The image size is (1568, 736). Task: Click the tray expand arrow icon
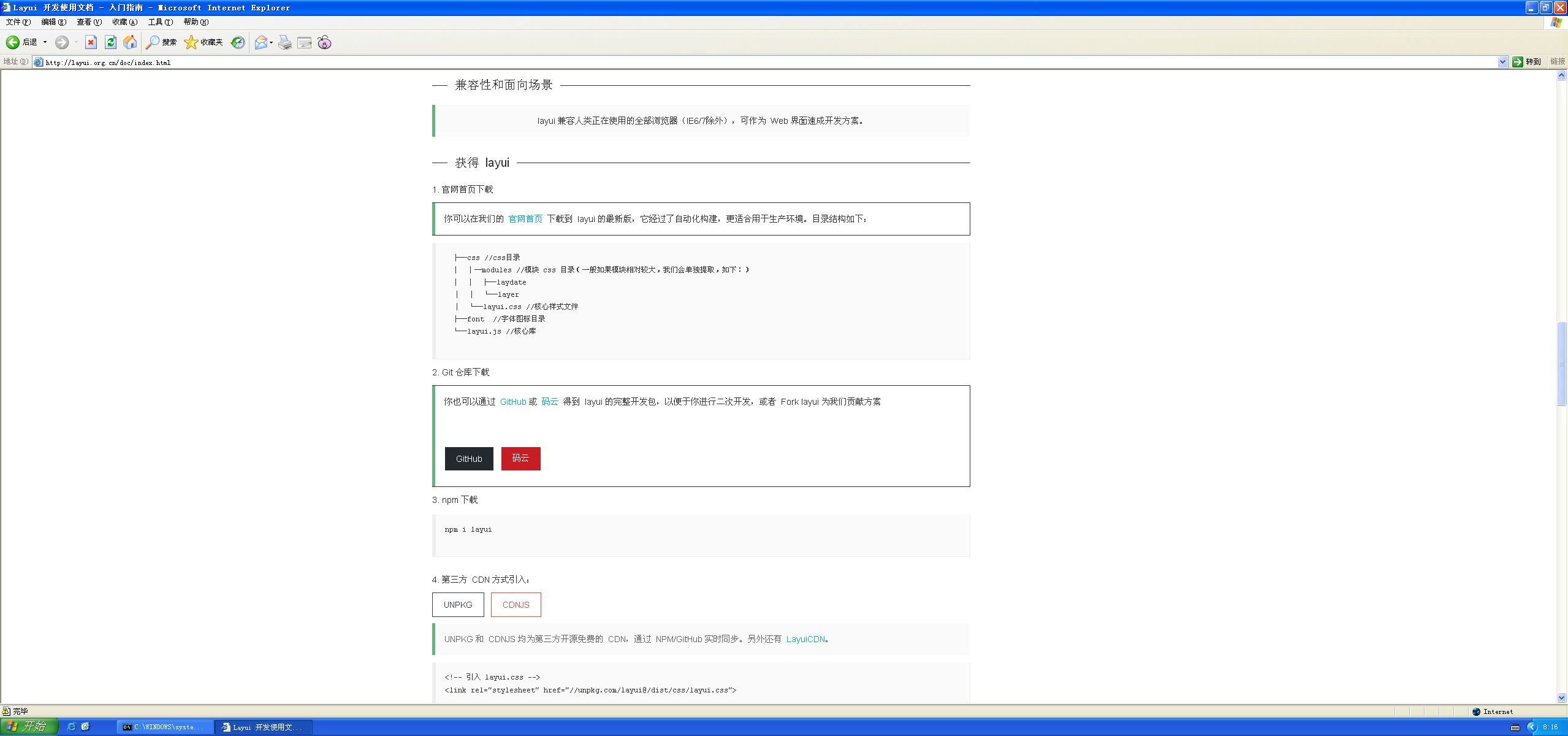[x=1532, y=727]
